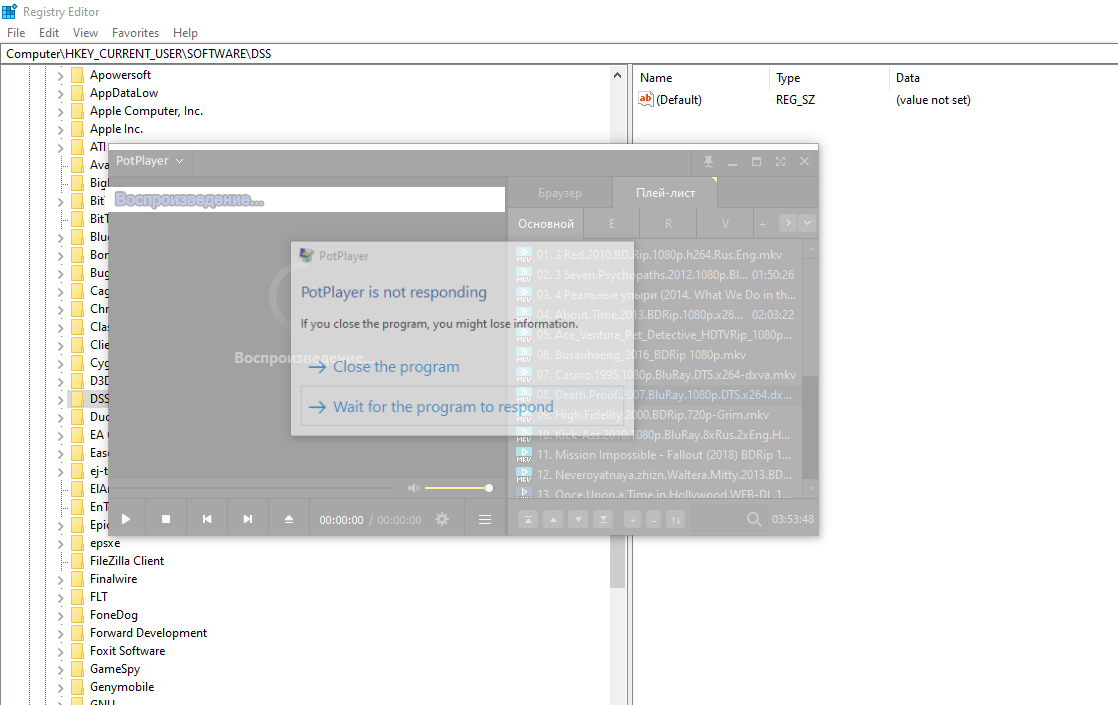The height and width of the screenshot is (705, 1118).
Task: Select playlist item 12. Neveroyatnaya.zhizn.Waltera.Mitty
Action: pos(656,474)
